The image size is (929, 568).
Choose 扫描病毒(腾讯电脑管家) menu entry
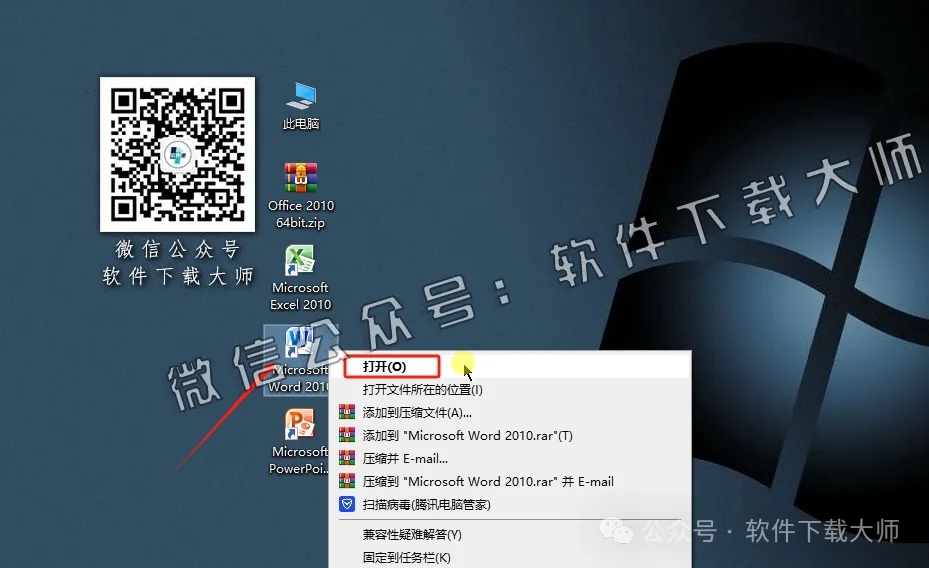[510, 504]
